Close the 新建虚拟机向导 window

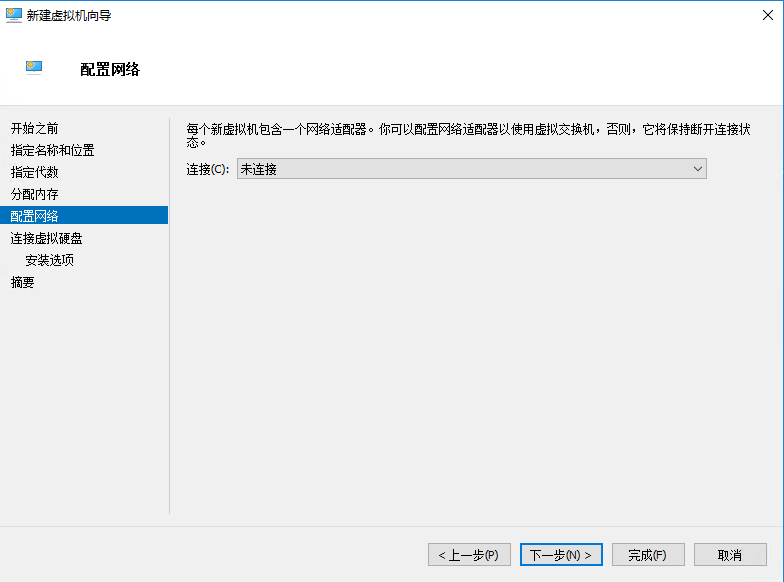(x=768, y=15)
